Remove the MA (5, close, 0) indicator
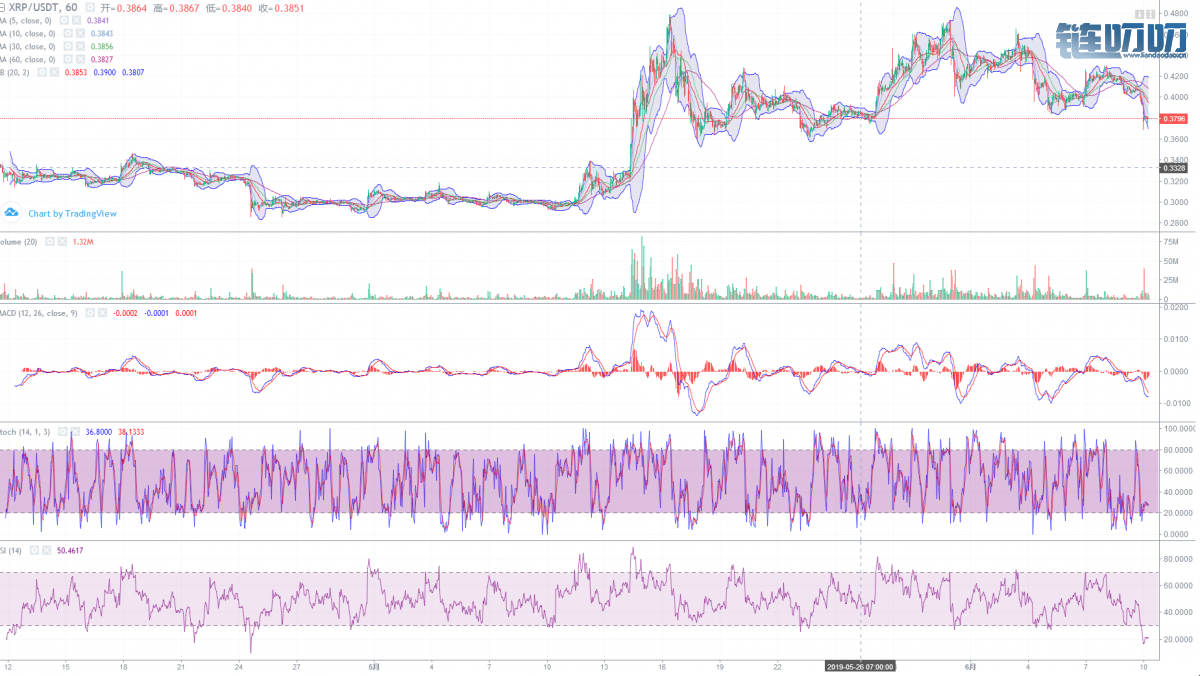1200x676 pixels. point(77,20)
